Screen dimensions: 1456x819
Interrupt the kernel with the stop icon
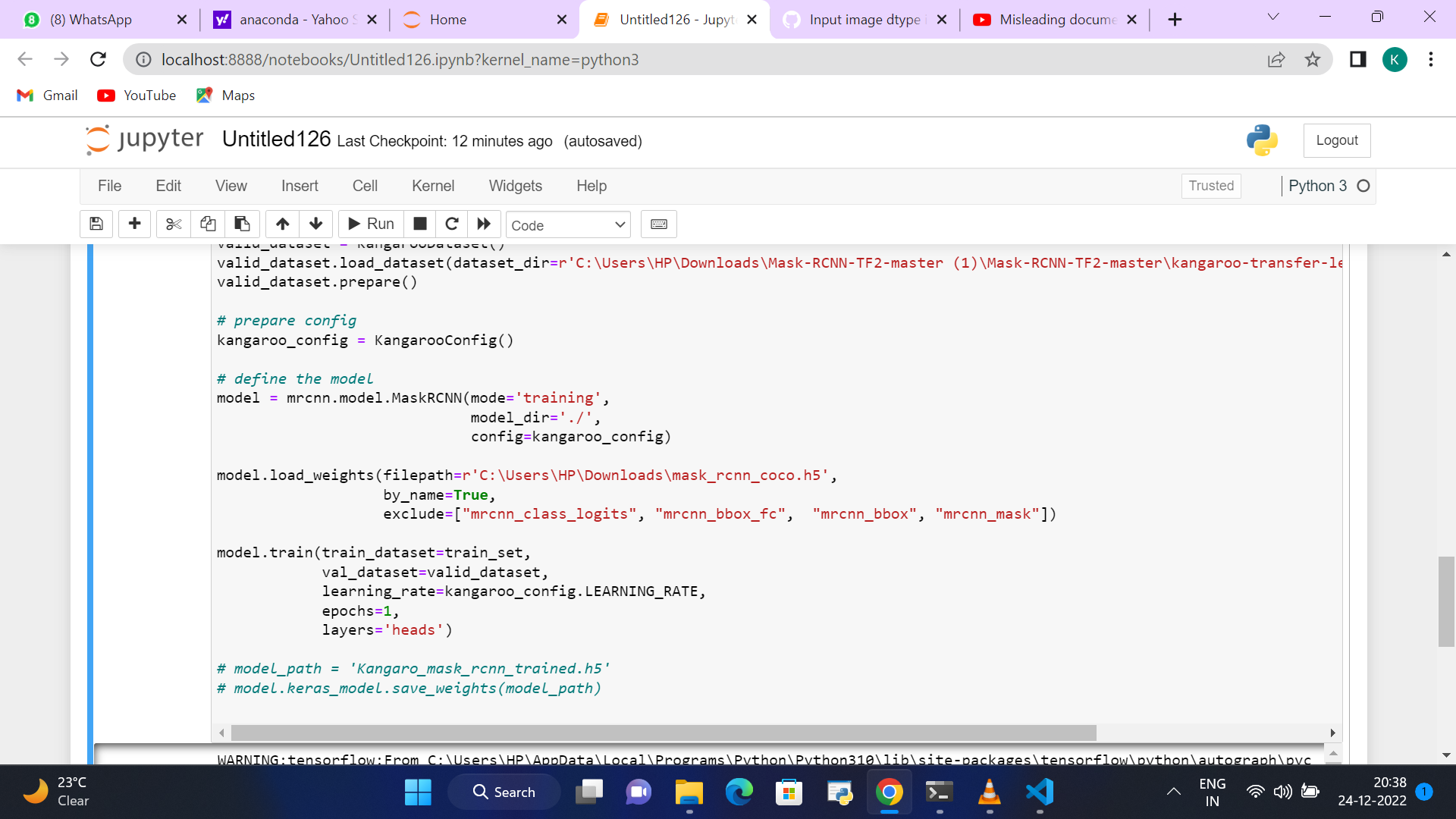pos(419,224)
